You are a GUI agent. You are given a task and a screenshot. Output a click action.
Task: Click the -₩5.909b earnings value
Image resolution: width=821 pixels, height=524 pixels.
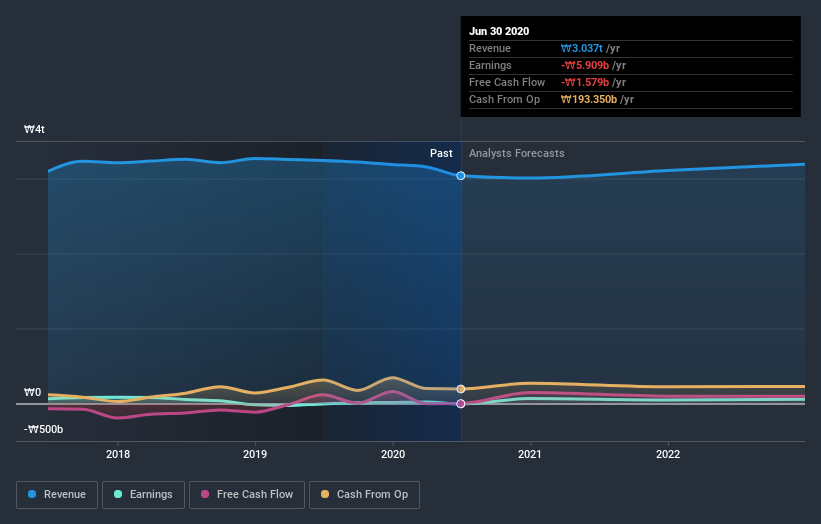tap(585, 65)
